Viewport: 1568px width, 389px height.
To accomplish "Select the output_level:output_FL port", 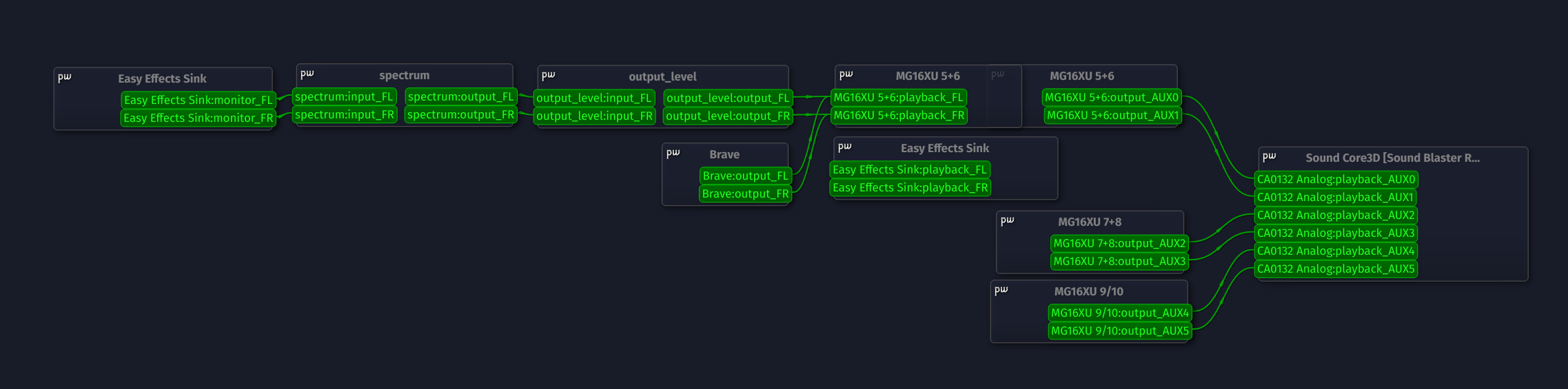I will [728, 98].
